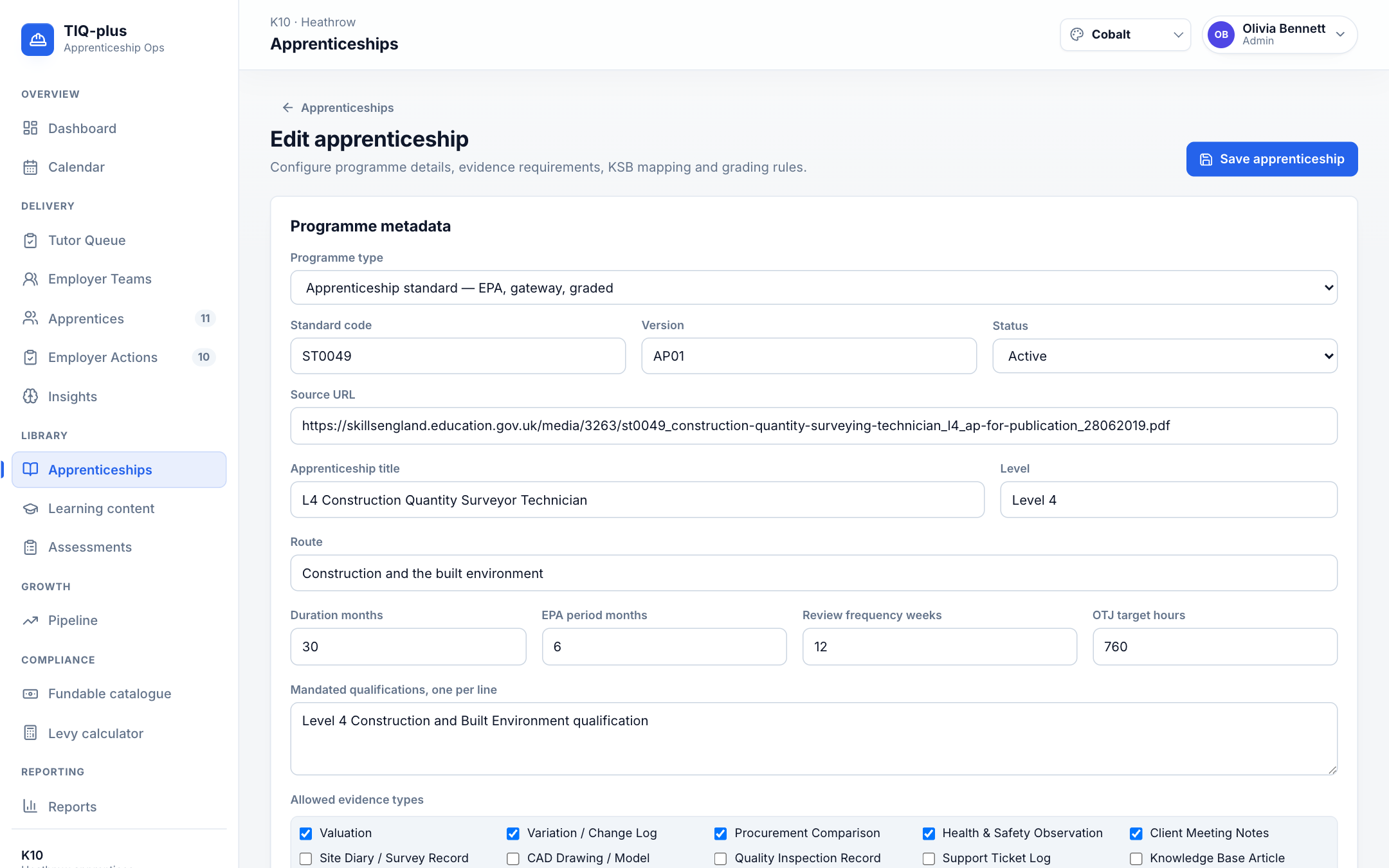
Task: Click the Insights brain icon
Action: click(30, 396)
